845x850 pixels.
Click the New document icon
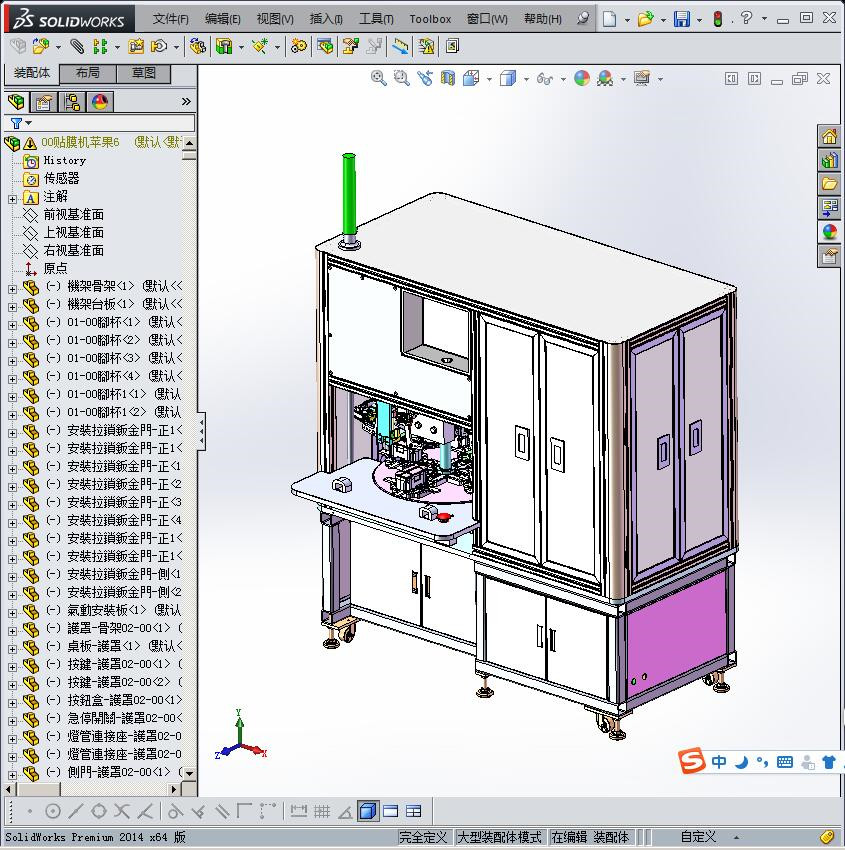click(x=610, y=20)
